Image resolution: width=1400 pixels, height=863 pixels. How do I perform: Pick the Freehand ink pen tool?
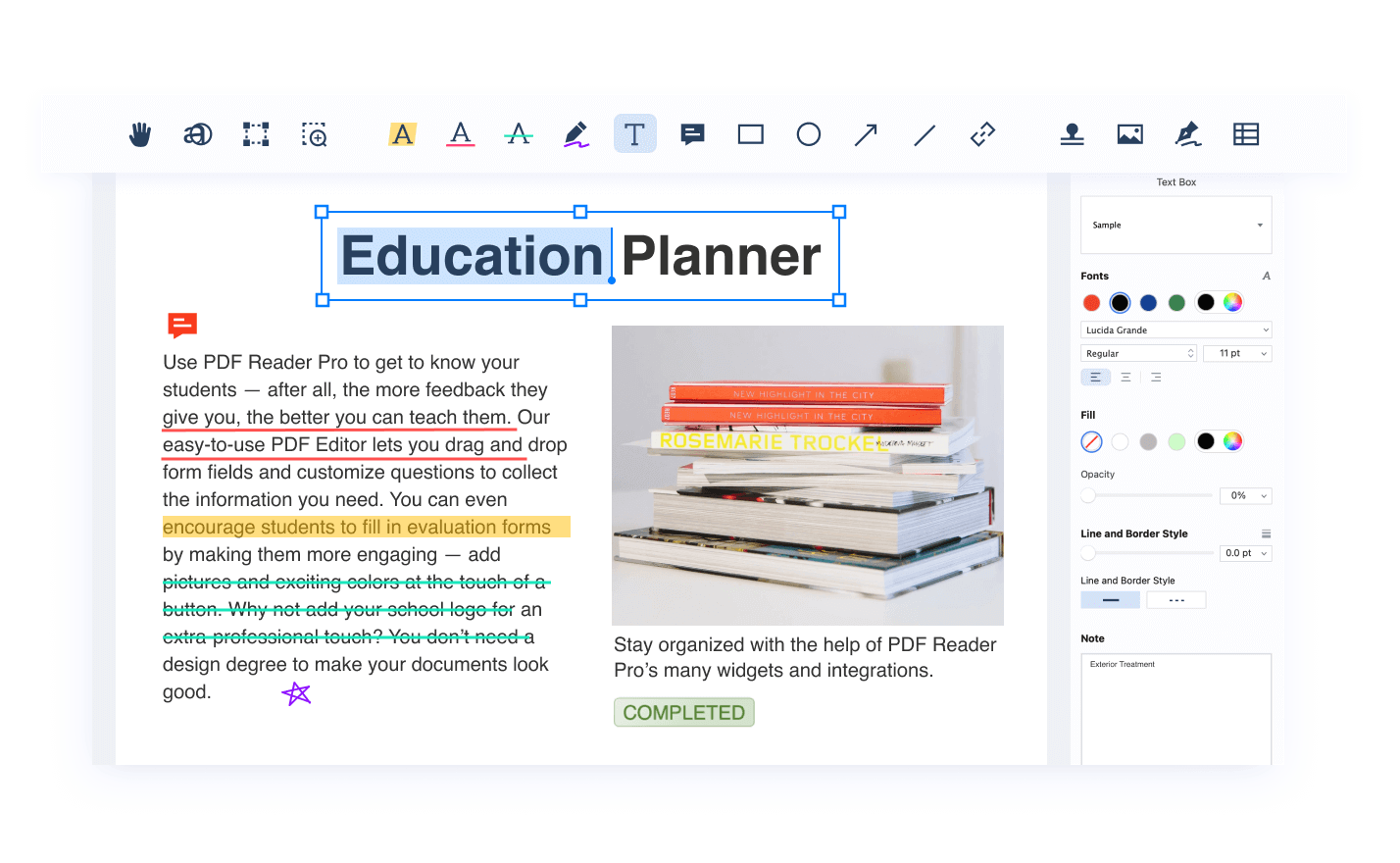[x=576, y=134]
